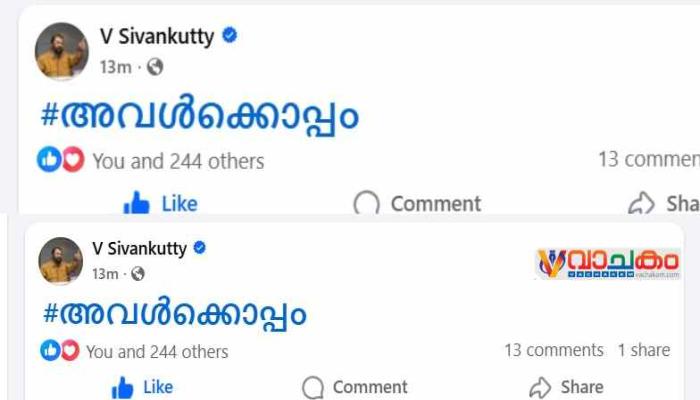This screenshot has height=400, width=700.
Task: Click the Share button on bottom post
Action: (x=566, y=387)
